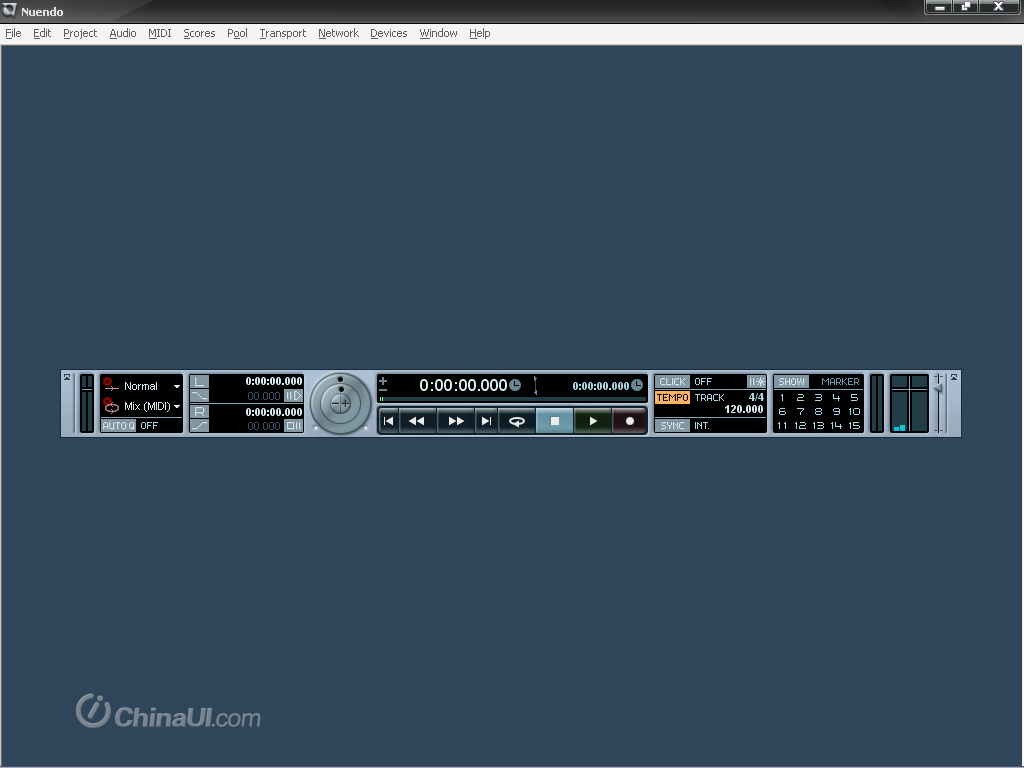Click the Fast Forward button
This screenshot has height=768, width=1024.
[455, 421]
